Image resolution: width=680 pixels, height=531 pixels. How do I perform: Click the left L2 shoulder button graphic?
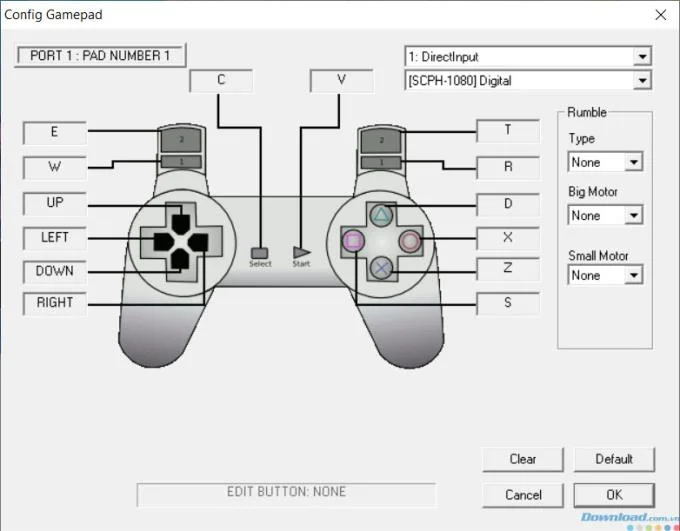[181, 140]
